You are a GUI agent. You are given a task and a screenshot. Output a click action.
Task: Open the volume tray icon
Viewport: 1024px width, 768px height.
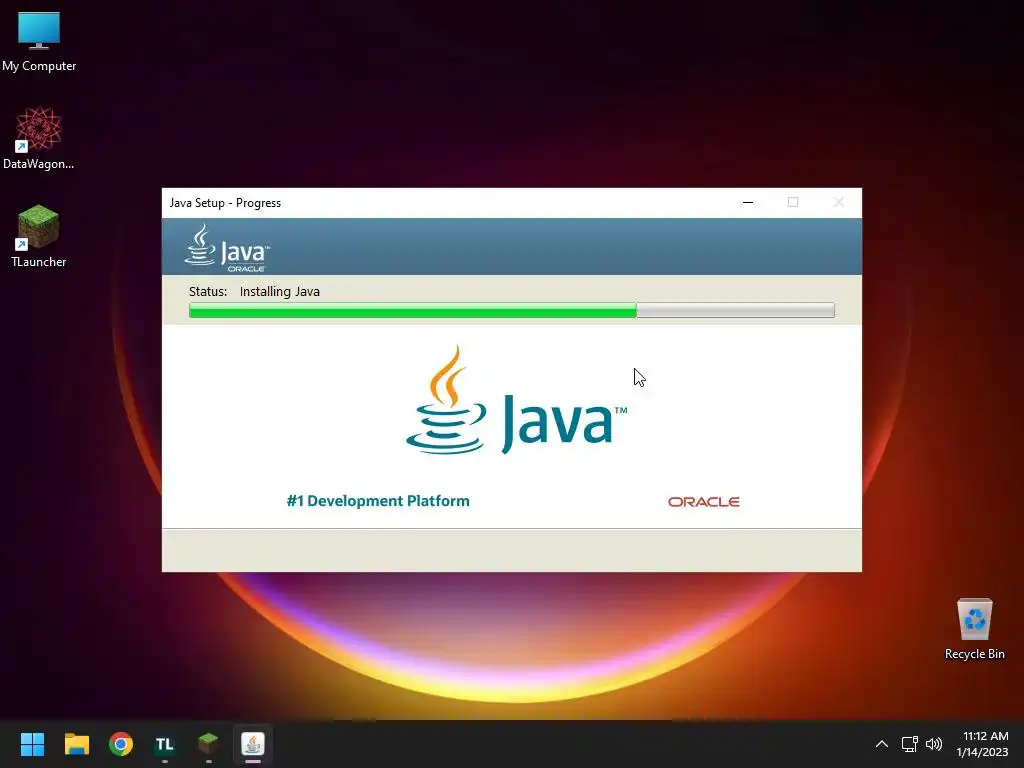coord(934,744)
